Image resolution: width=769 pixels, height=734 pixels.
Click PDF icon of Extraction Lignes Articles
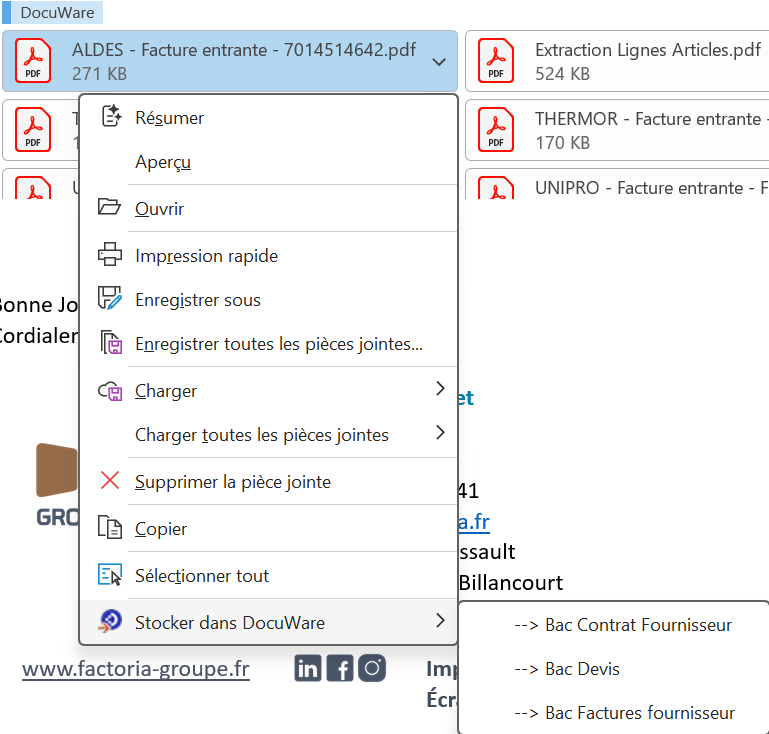(496, 60)
